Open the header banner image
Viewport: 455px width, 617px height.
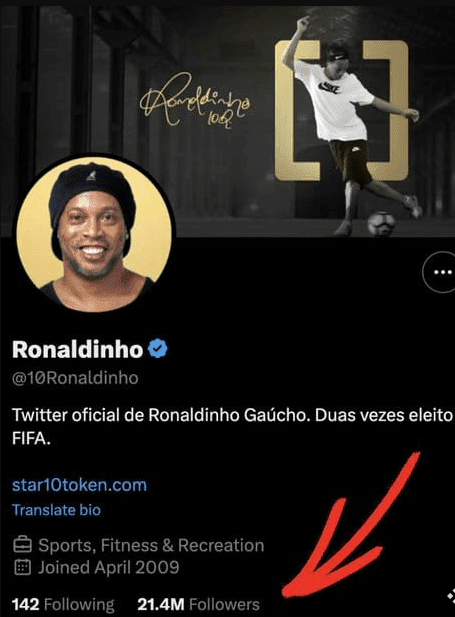[x=228, y=121]
